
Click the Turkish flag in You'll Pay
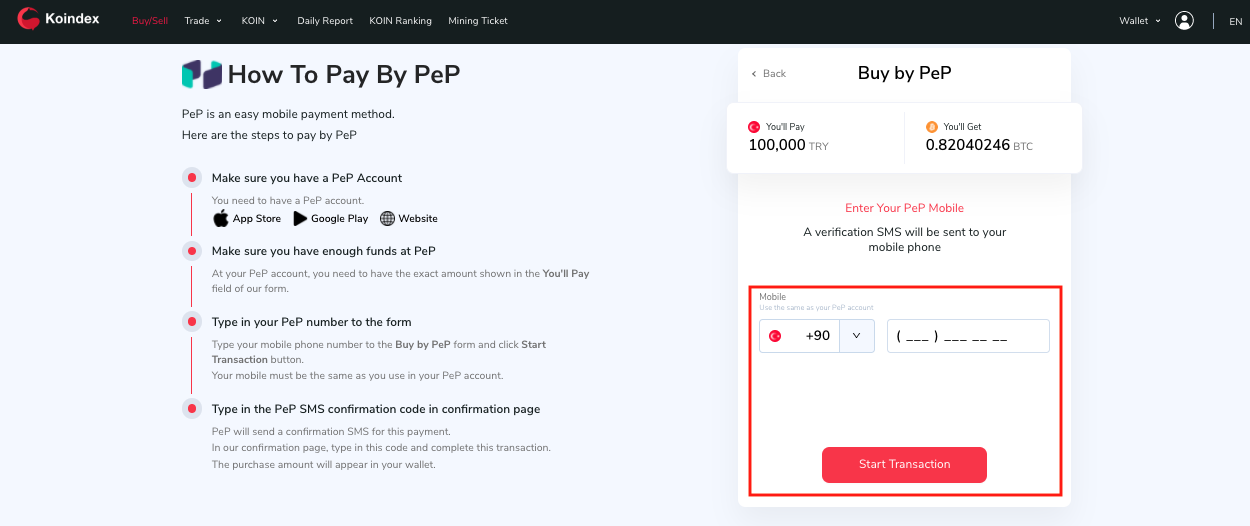click(x=754, y=127)
